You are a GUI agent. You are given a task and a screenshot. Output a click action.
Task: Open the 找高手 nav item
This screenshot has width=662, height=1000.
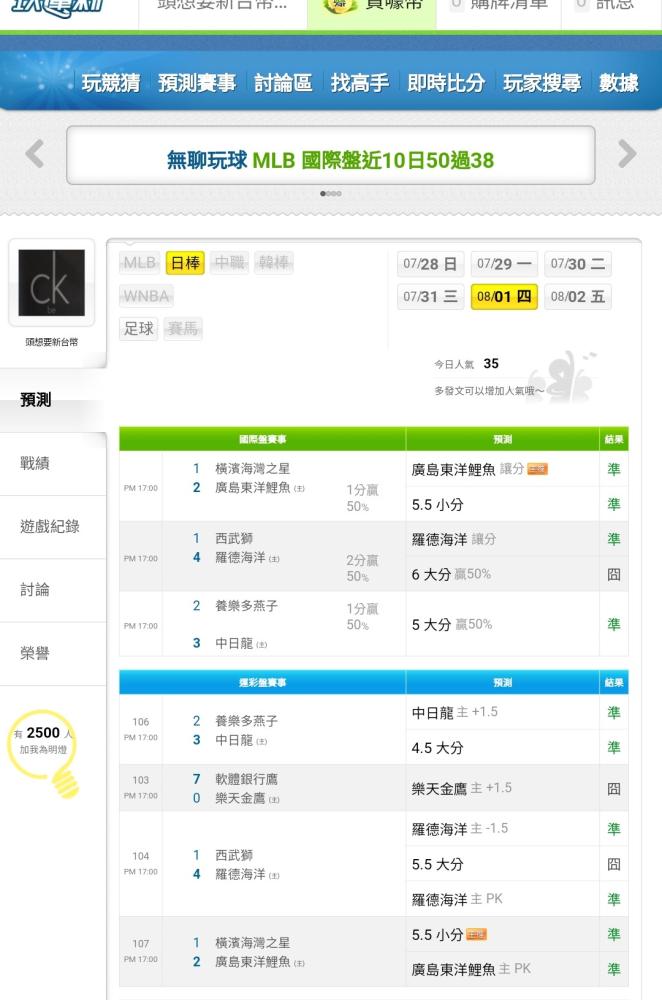point(360,83)
